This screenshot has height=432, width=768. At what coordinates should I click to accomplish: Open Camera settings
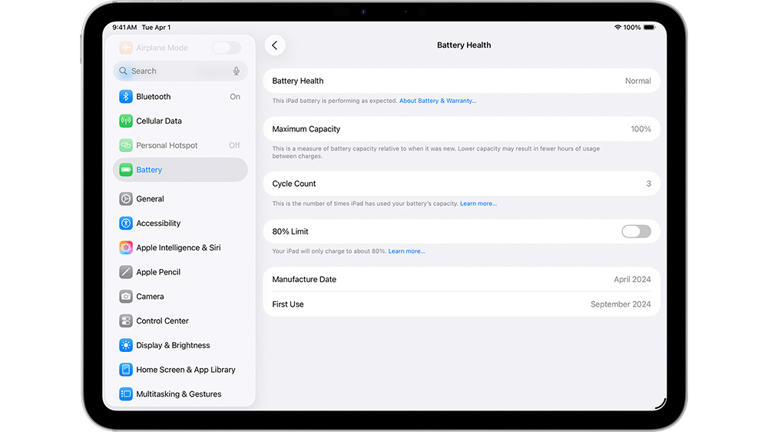point(180,296)
